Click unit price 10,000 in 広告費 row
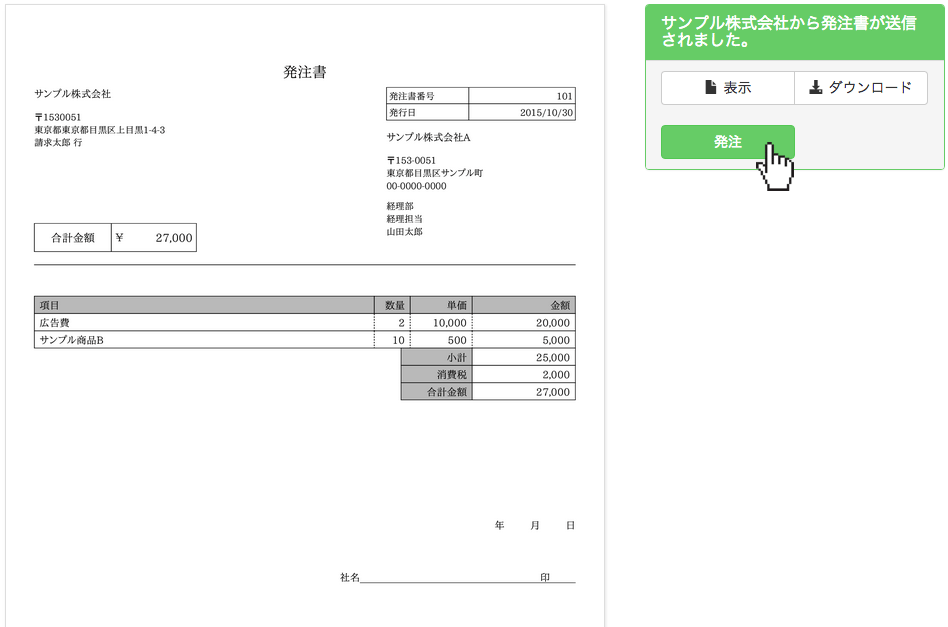Viewport: 948px width, 627px height. [x=450, y=323]
